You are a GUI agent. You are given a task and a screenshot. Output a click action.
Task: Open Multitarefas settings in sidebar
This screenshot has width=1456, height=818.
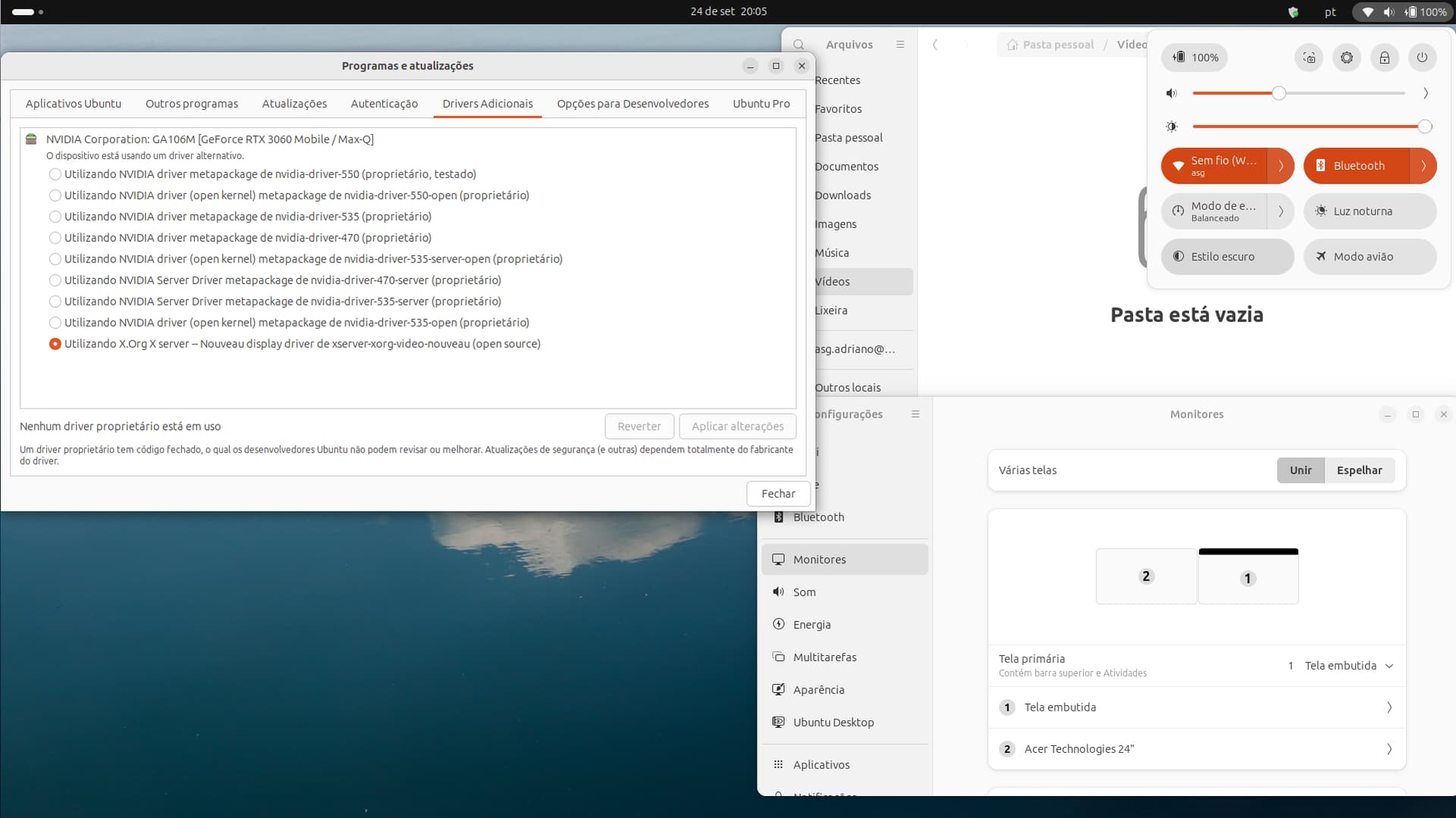pyautogui.click(x=845, y=657)
